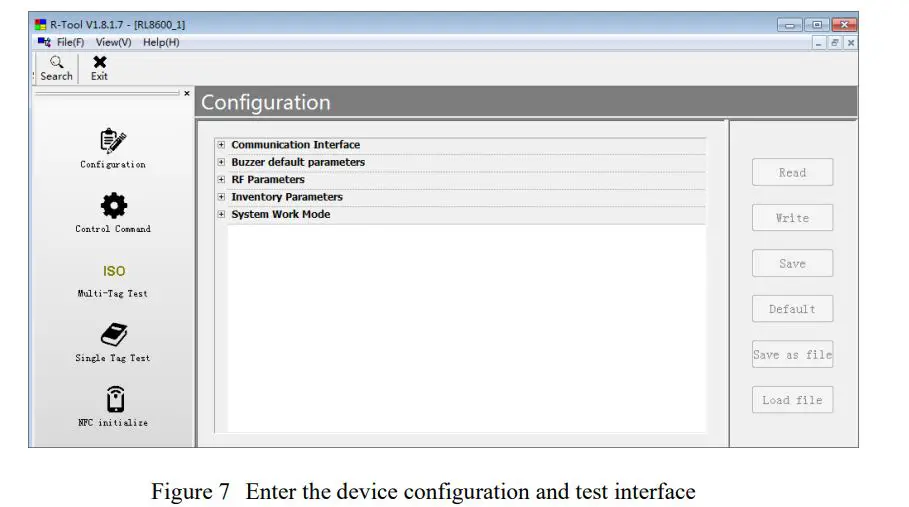Open Control Command gear icon
Viewport: 909px width, 507px height.
pyautogui.click(x=113, y=206)
